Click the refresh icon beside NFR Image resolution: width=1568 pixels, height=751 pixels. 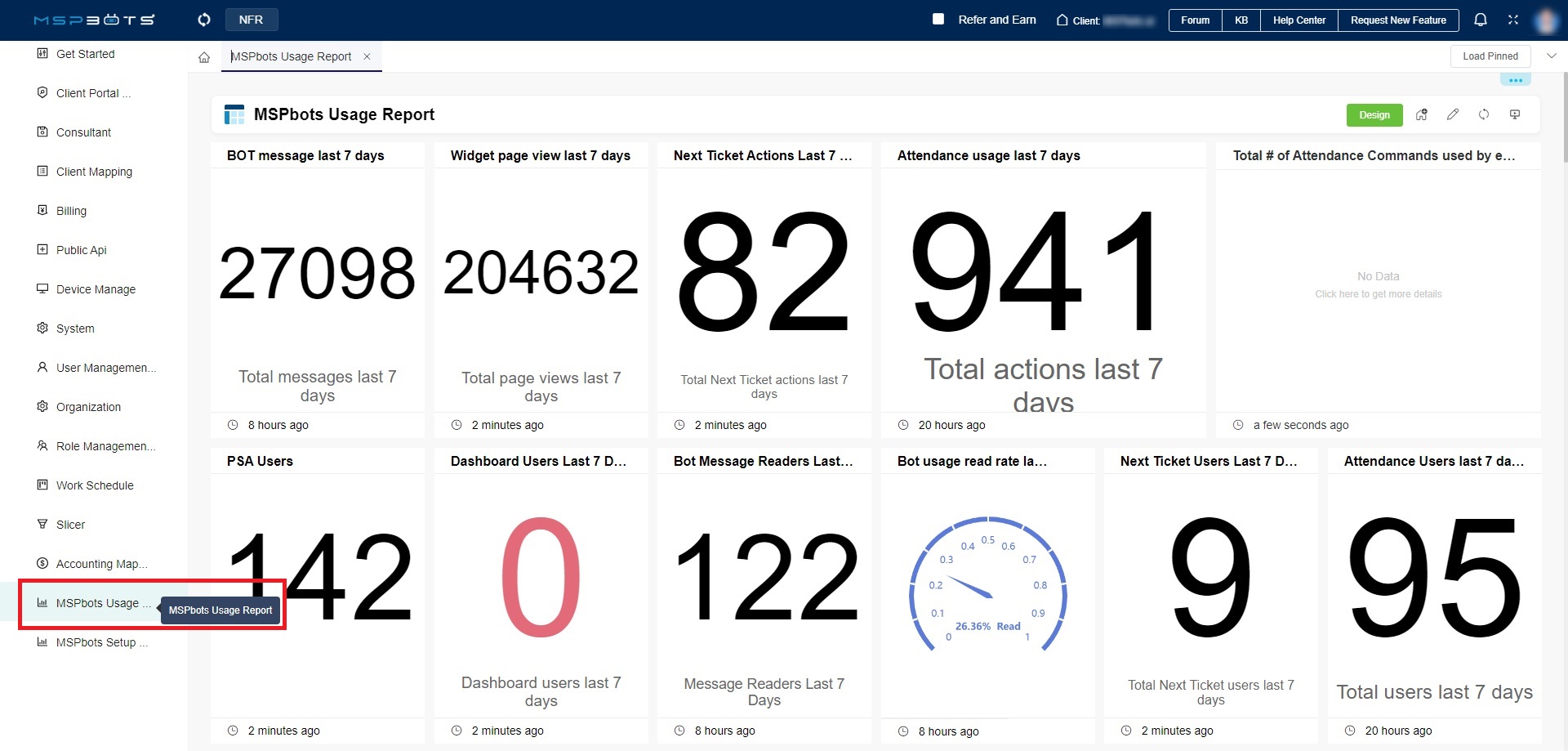tap(204, 20)
